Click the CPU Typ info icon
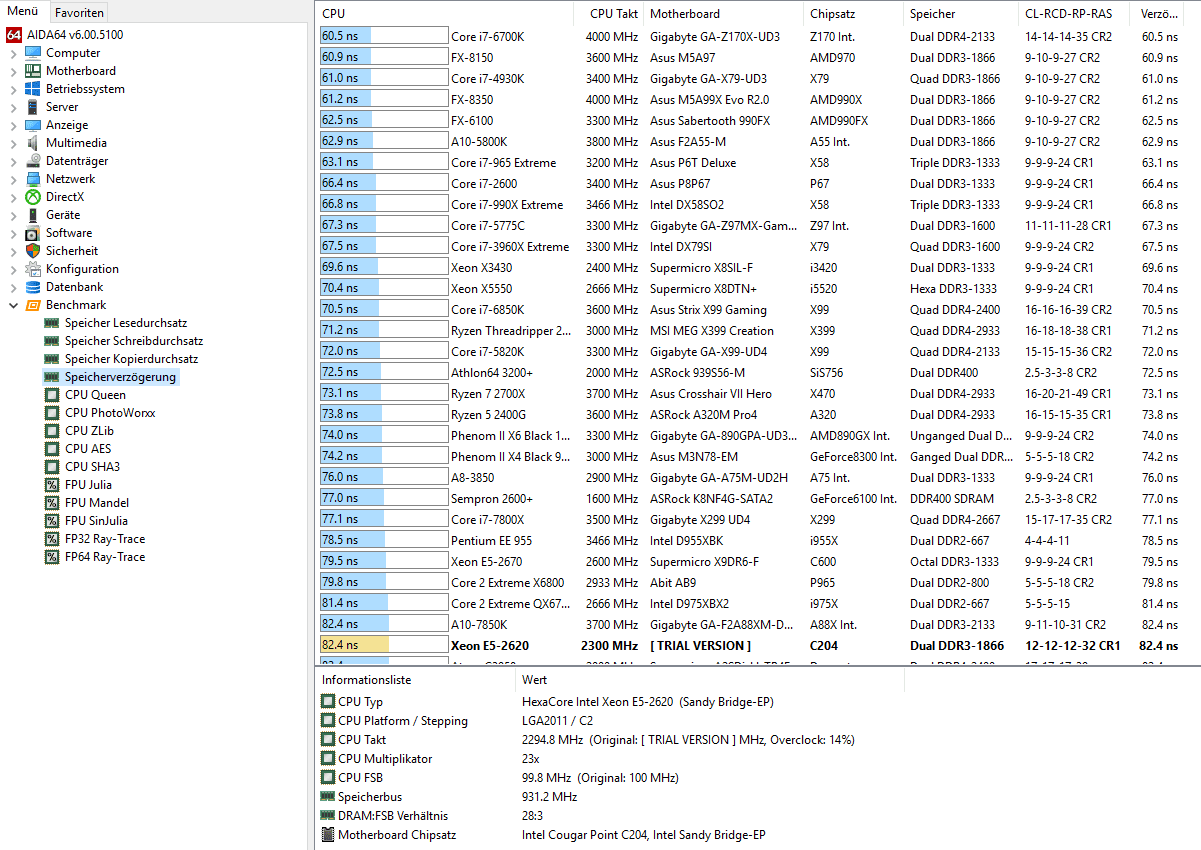 click(328, 702)
